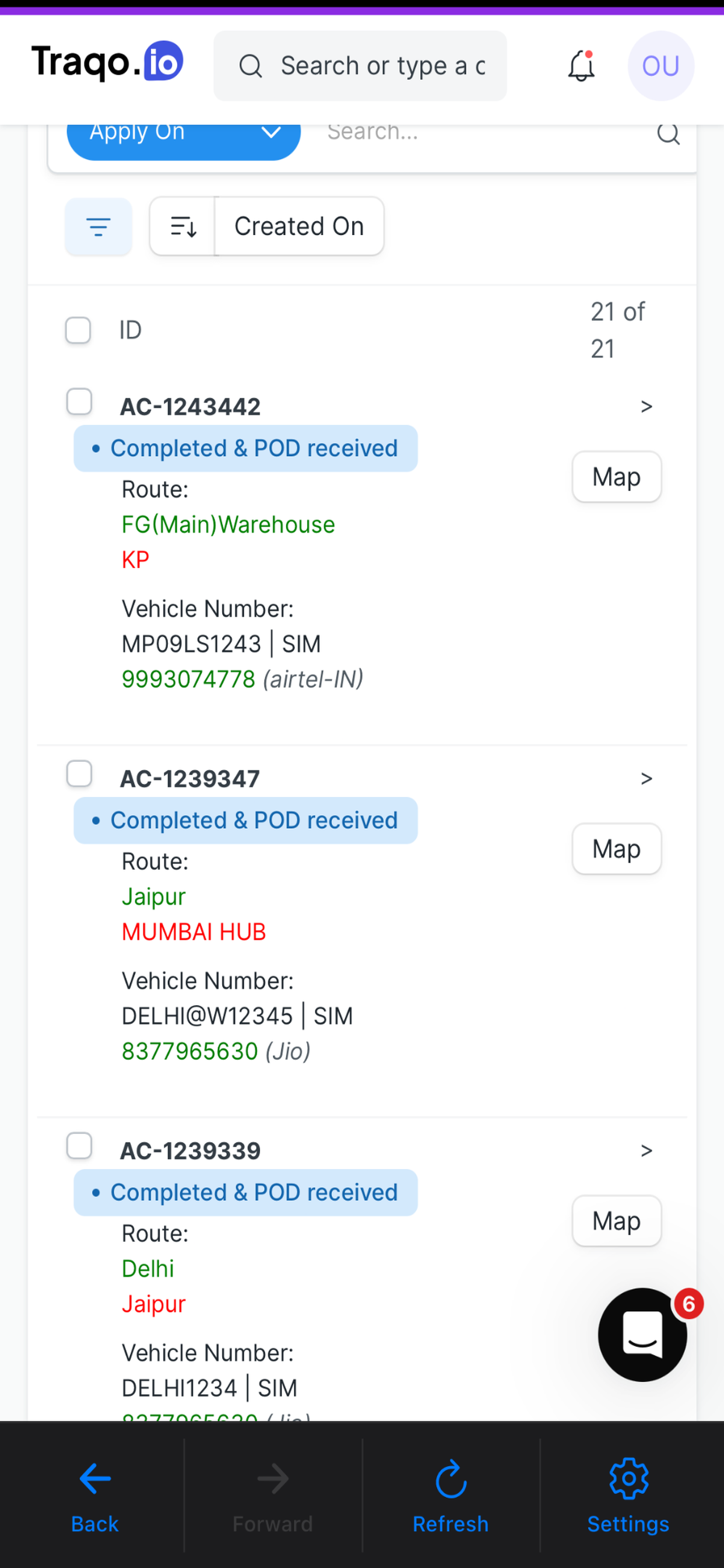The image size is (724, 1568).
Task: Tick the select-all checkbox next to ID
Action: point(78,330)
